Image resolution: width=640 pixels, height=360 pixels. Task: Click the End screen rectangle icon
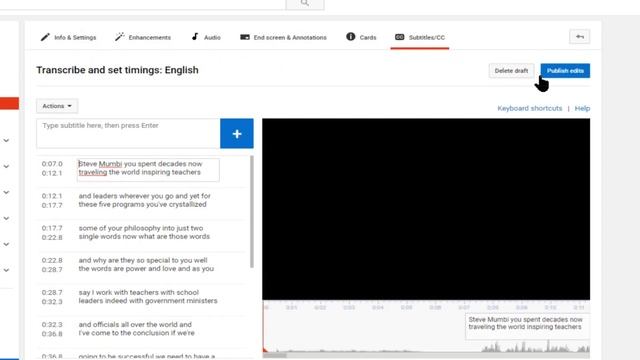coord(244,37)
